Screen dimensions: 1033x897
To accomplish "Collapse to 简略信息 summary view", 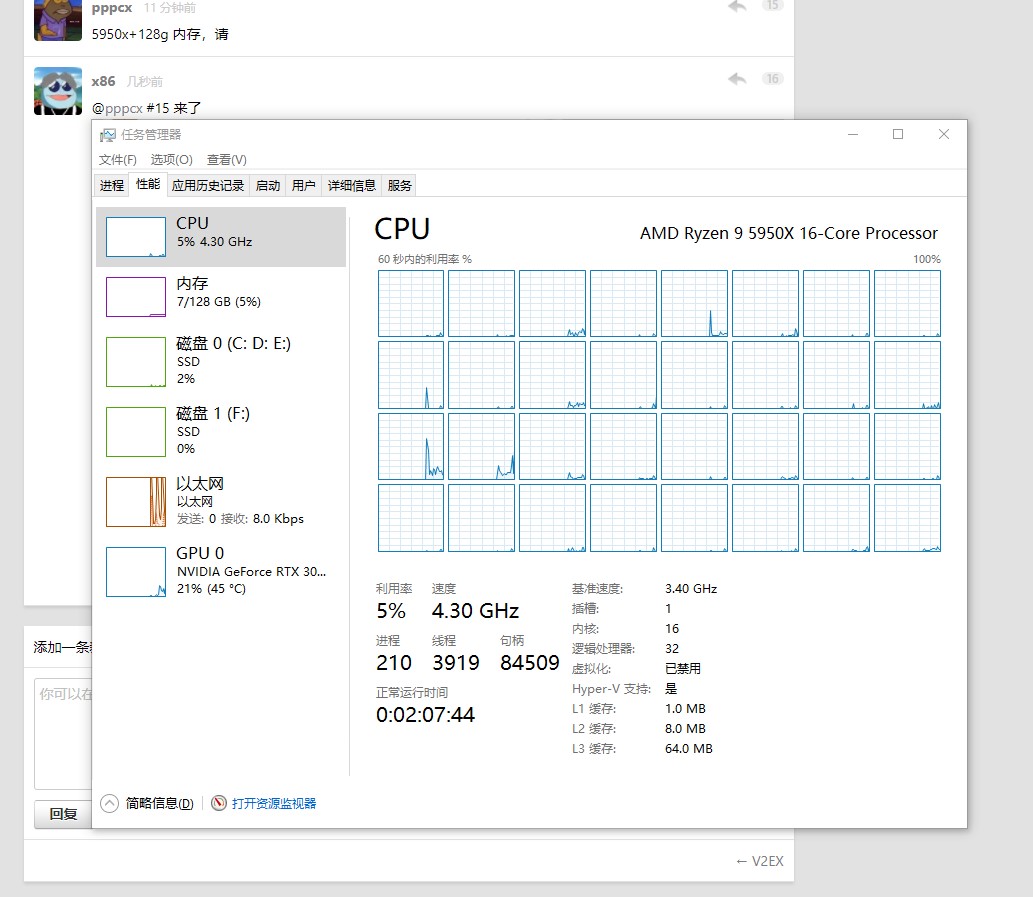I will pos(148,803).
